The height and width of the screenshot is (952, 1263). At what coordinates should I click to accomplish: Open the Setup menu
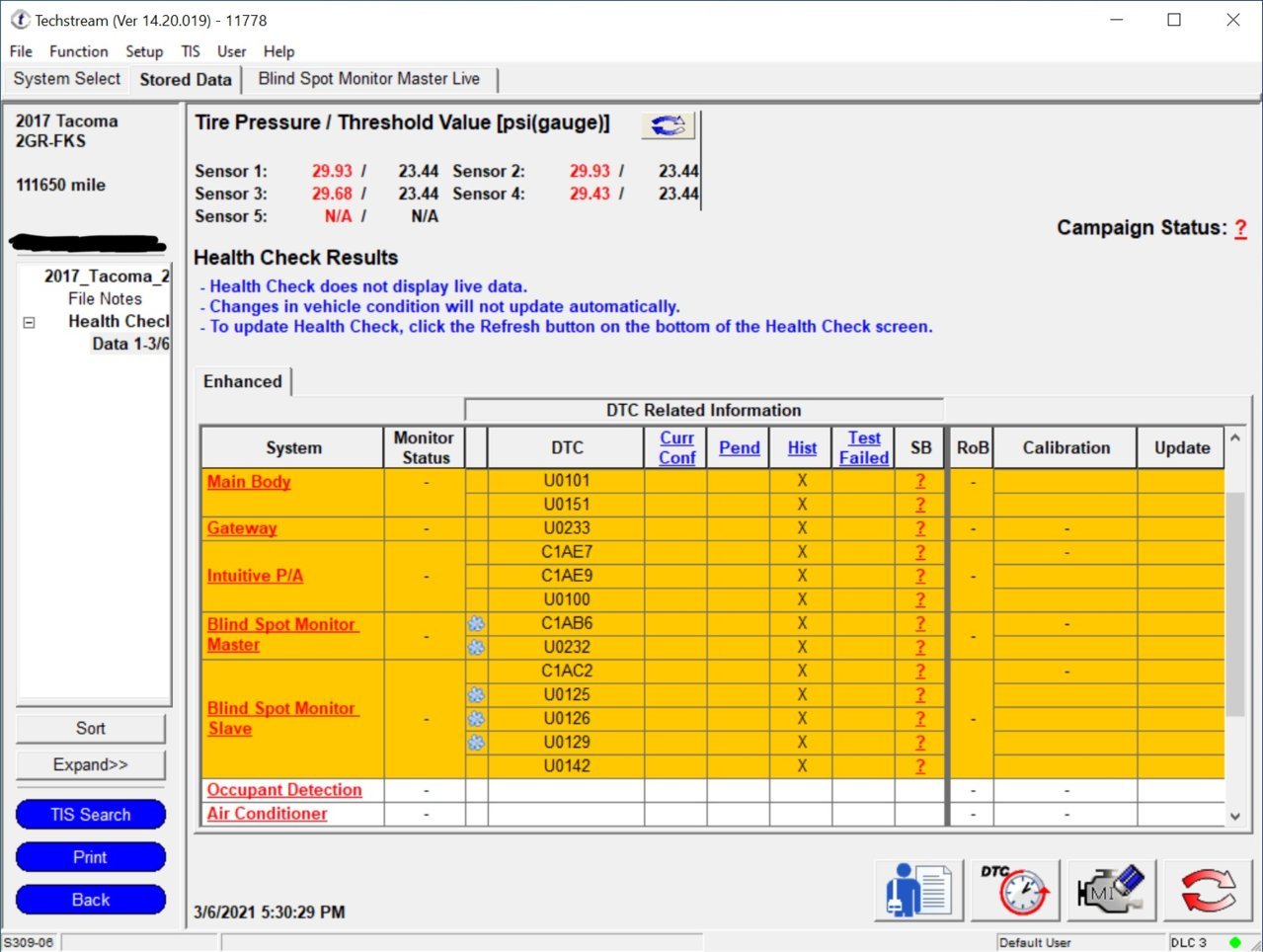[x=144, y=51]
